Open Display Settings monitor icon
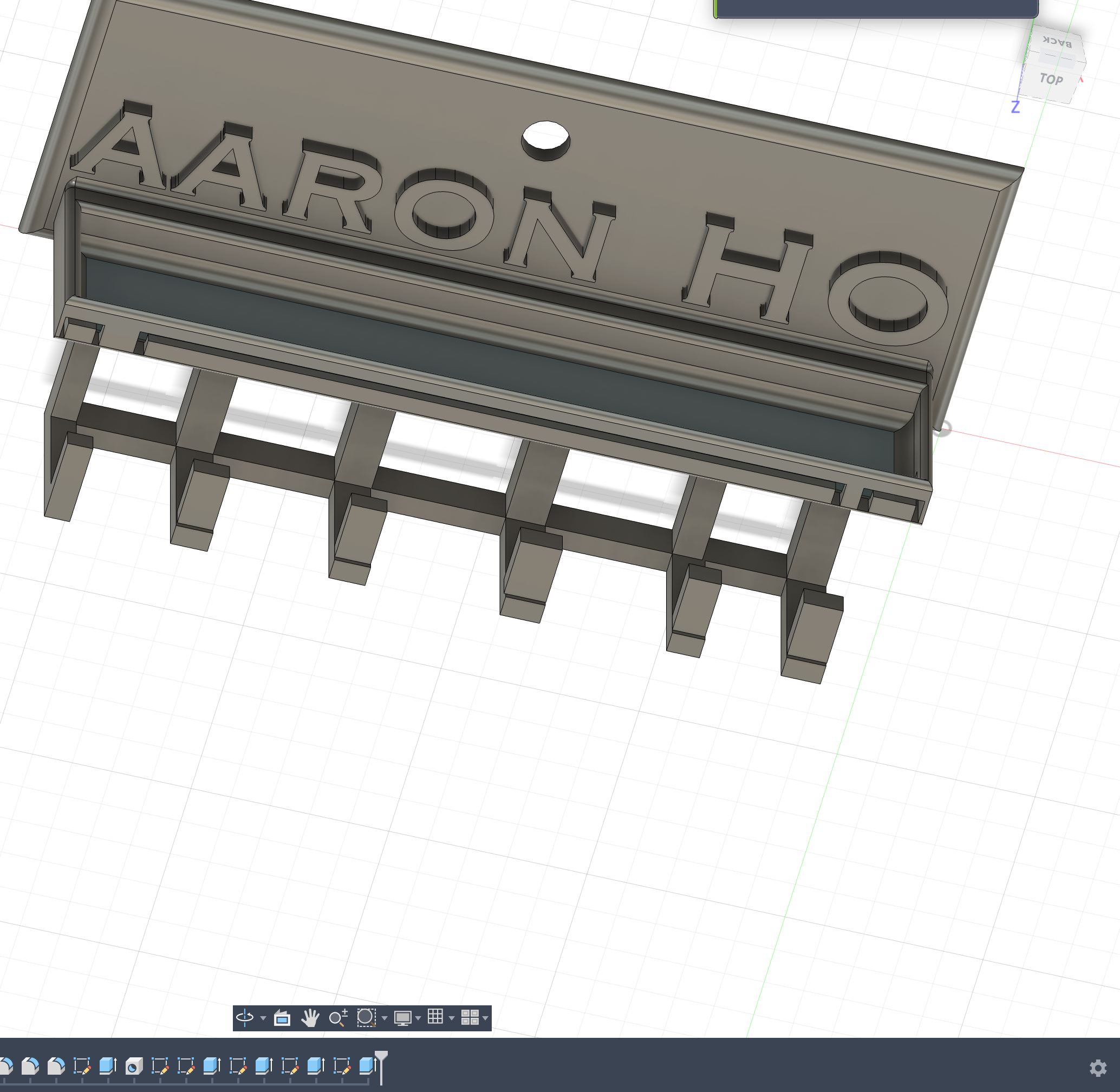 [x=402, y=1018]
